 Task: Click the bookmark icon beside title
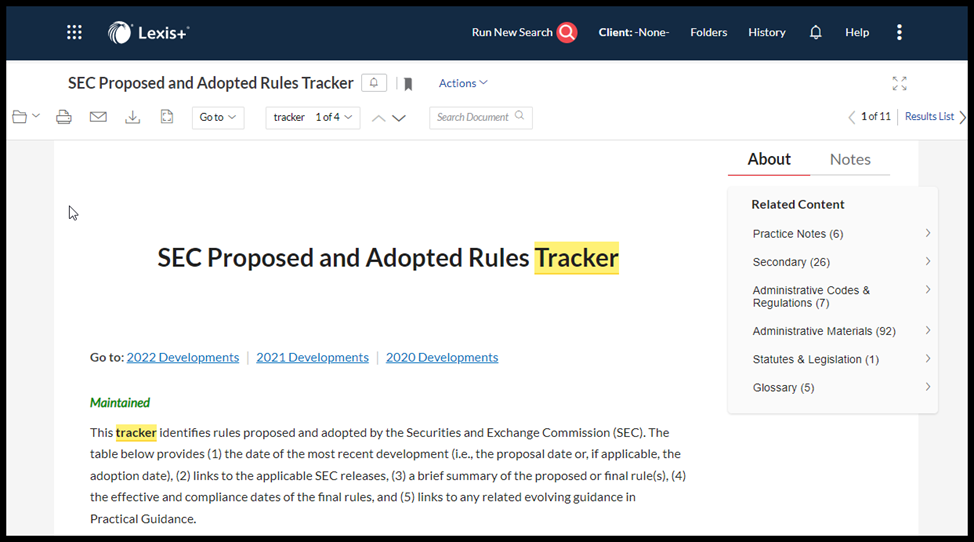(x=408, y=84)
